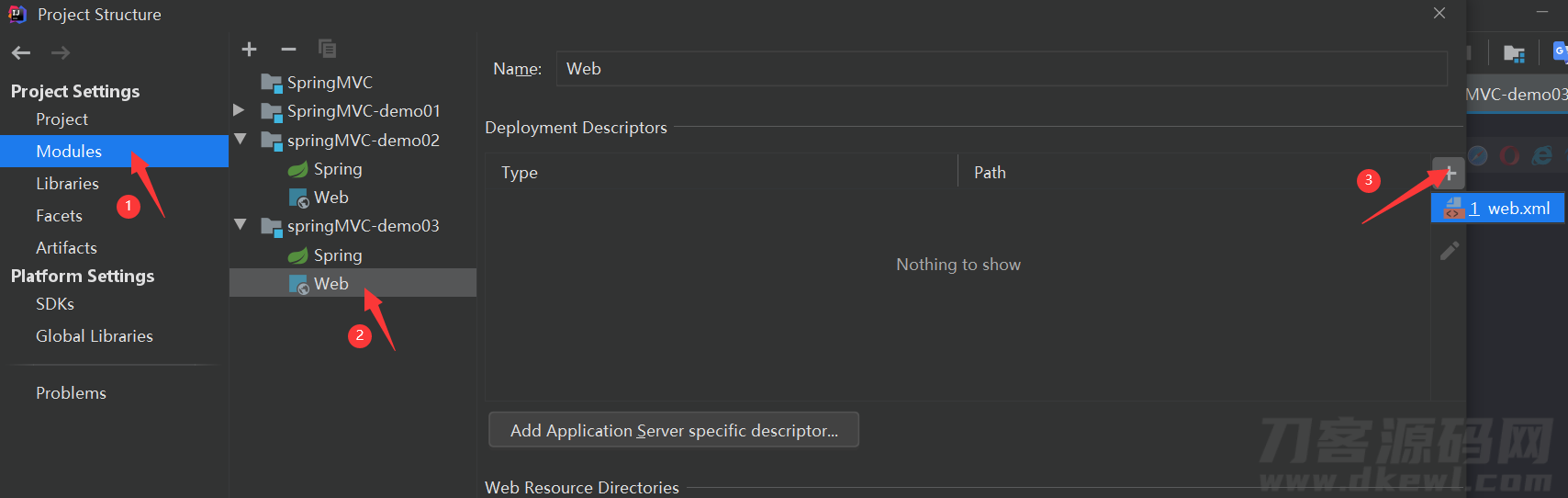This screenshot has height=498, width=1568.
Task: Go to the Artifacts section
Action: (66, 248)
